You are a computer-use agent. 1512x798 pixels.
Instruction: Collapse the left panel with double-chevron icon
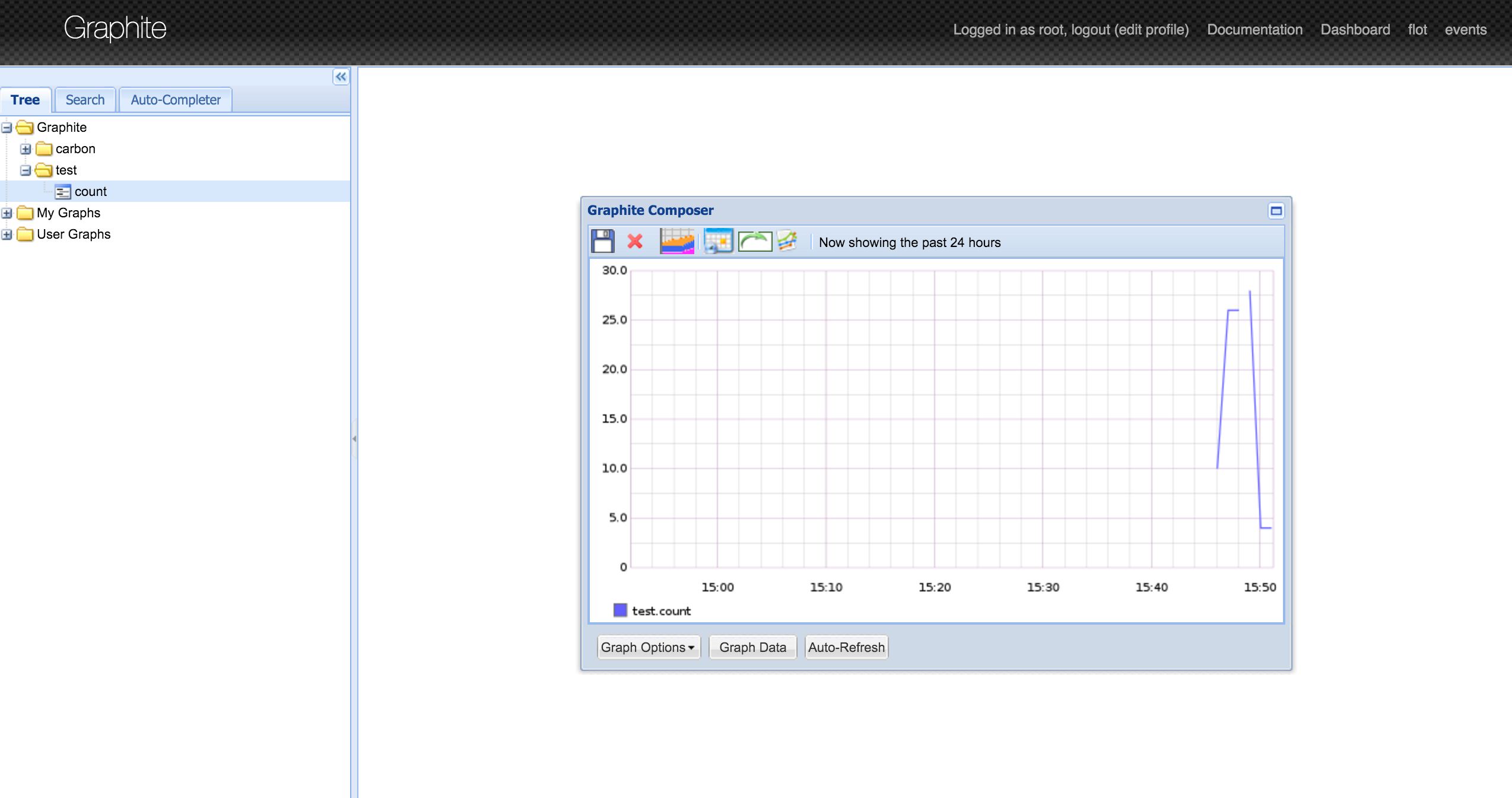[x=341, y=77]
